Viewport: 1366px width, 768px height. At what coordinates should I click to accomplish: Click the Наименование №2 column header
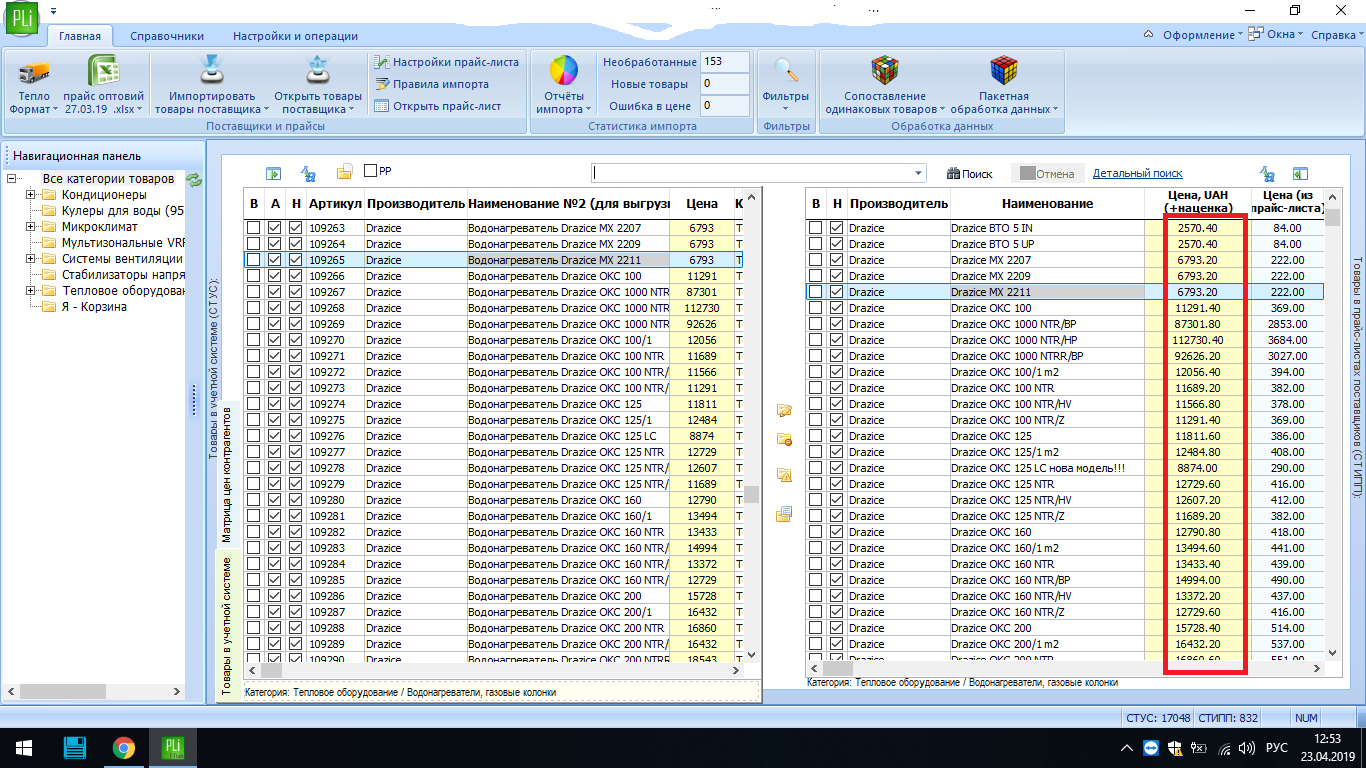(568, 203)
